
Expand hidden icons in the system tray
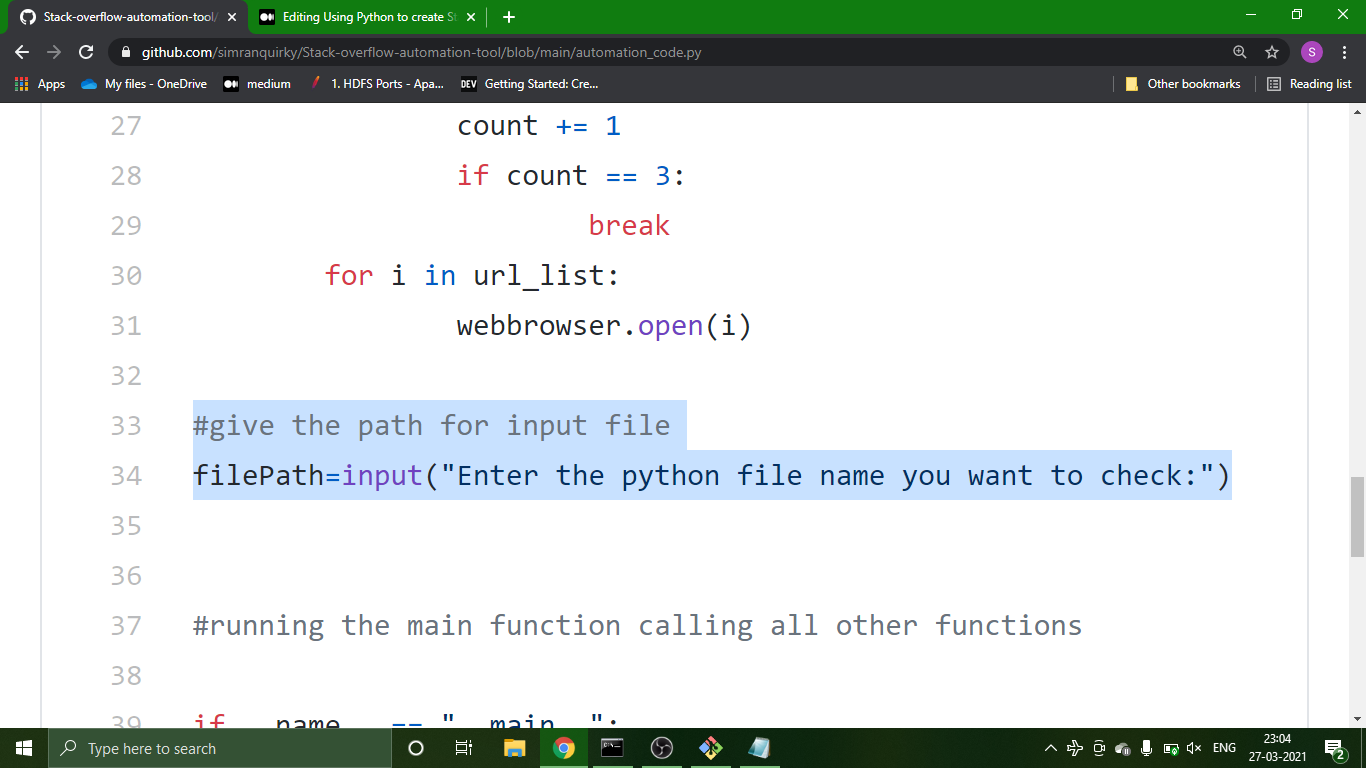[x=1050, y=748]
